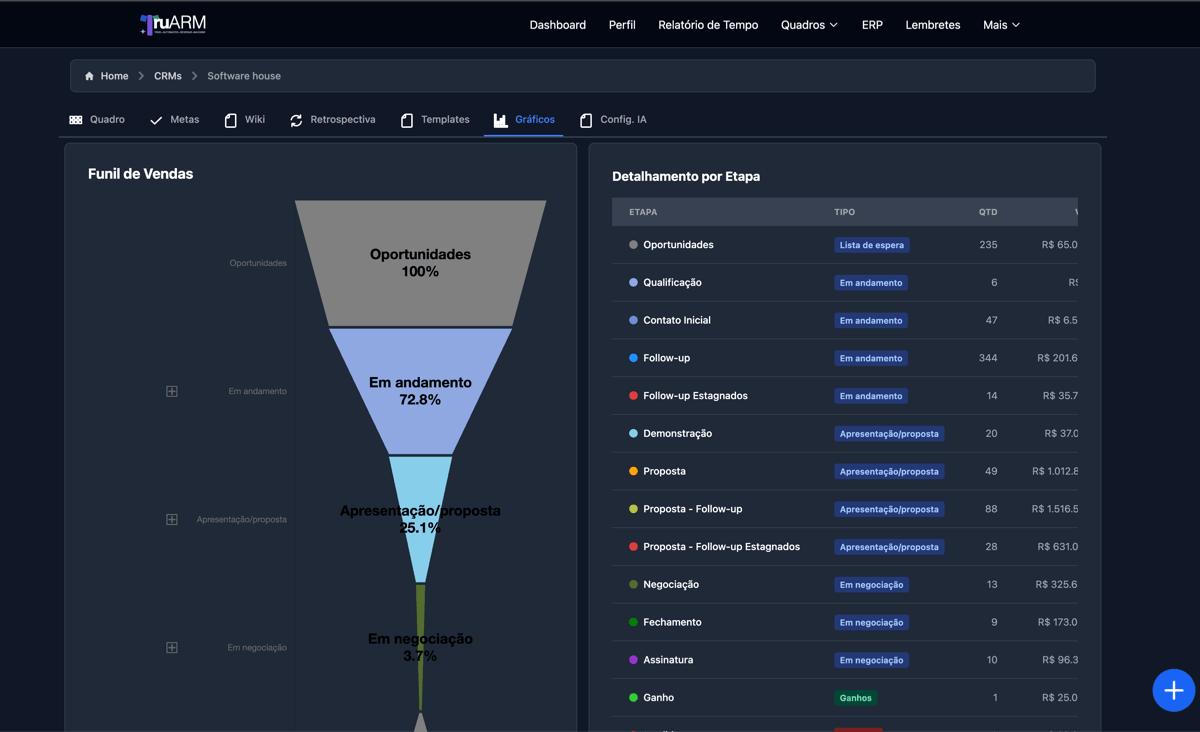1200x732 pixels.
Task: Click the red dot beside Proposta - Follow-up Estagnados
Action: pyautogui.click(x=633, y=547)
